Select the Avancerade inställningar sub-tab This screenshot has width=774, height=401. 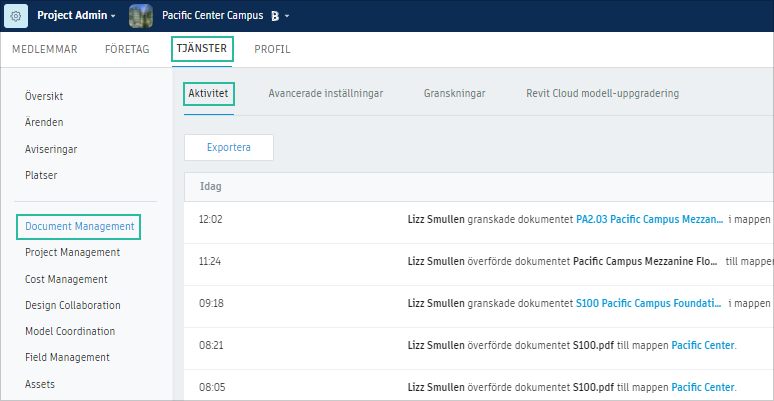pos(325,93)
